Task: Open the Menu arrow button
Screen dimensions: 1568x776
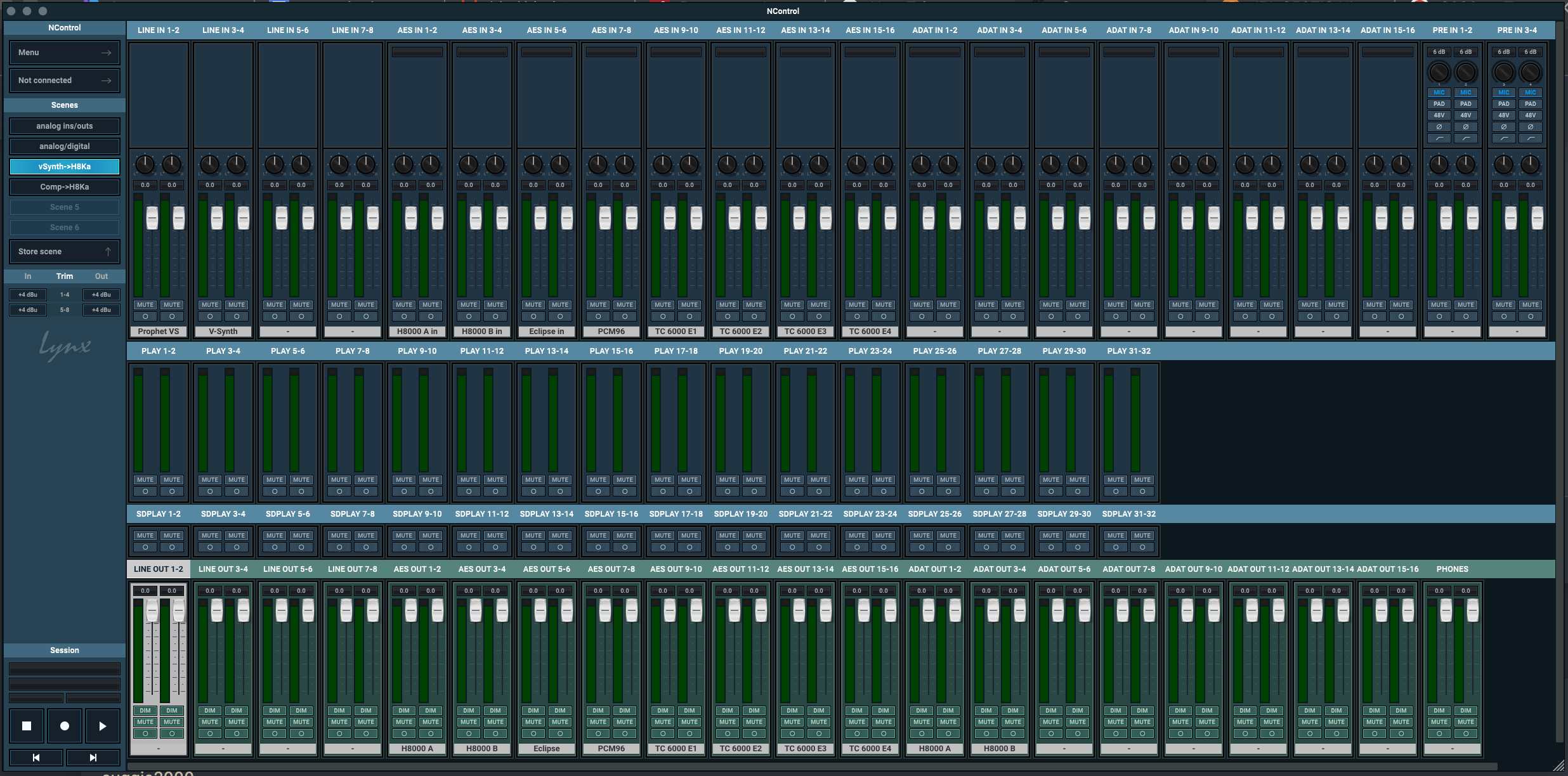Action: (65, 53)
